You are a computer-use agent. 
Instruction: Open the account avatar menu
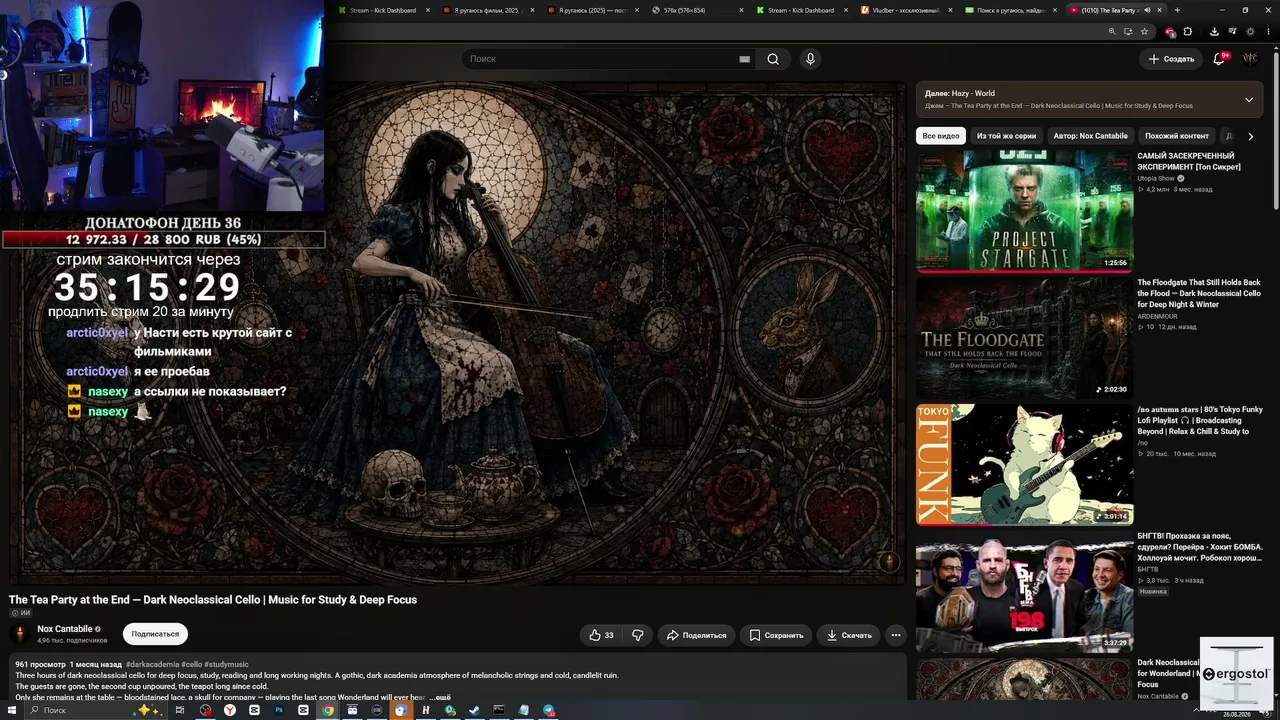pyautogui.click(x=1250, y=59)
